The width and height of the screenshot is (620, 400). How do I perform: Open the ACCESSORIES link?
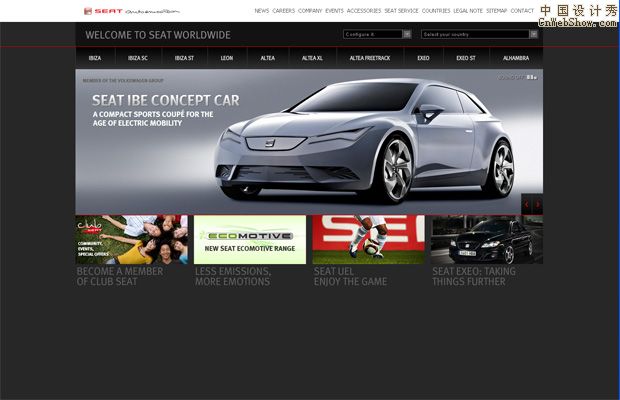[364, 11]
